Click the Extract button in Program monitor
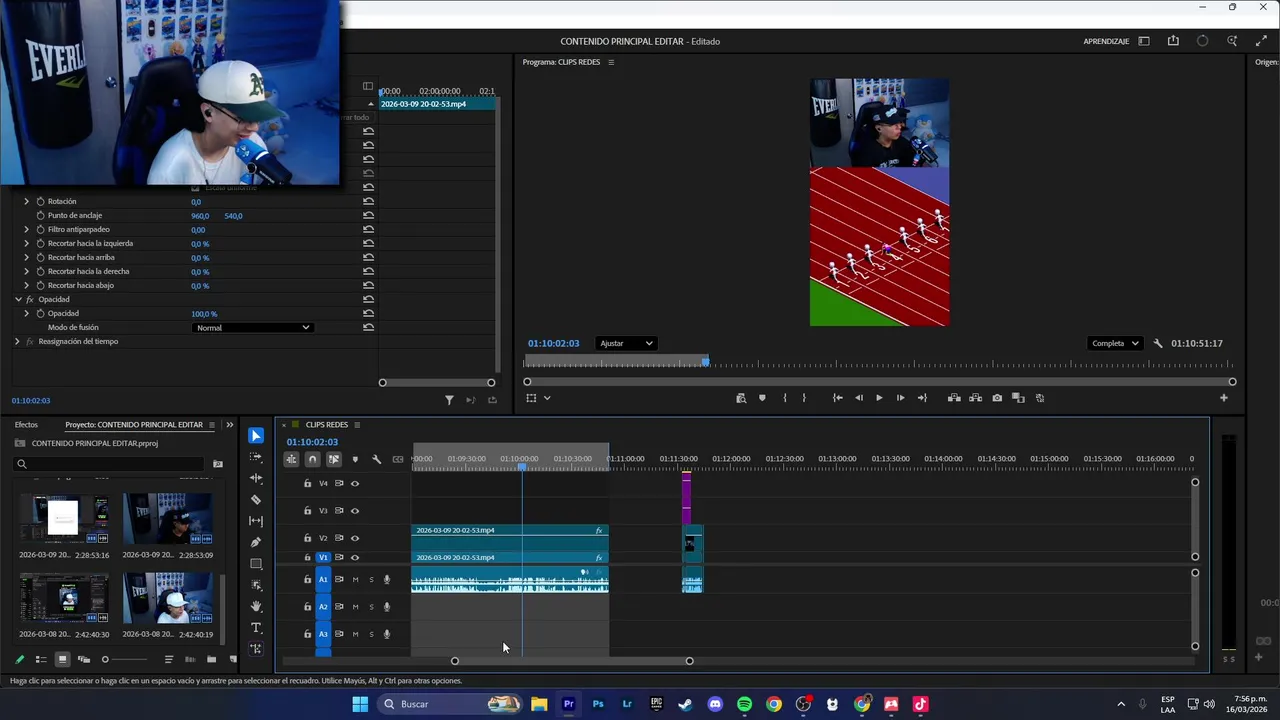The image size is (1280, 720). tap(975, 398)
